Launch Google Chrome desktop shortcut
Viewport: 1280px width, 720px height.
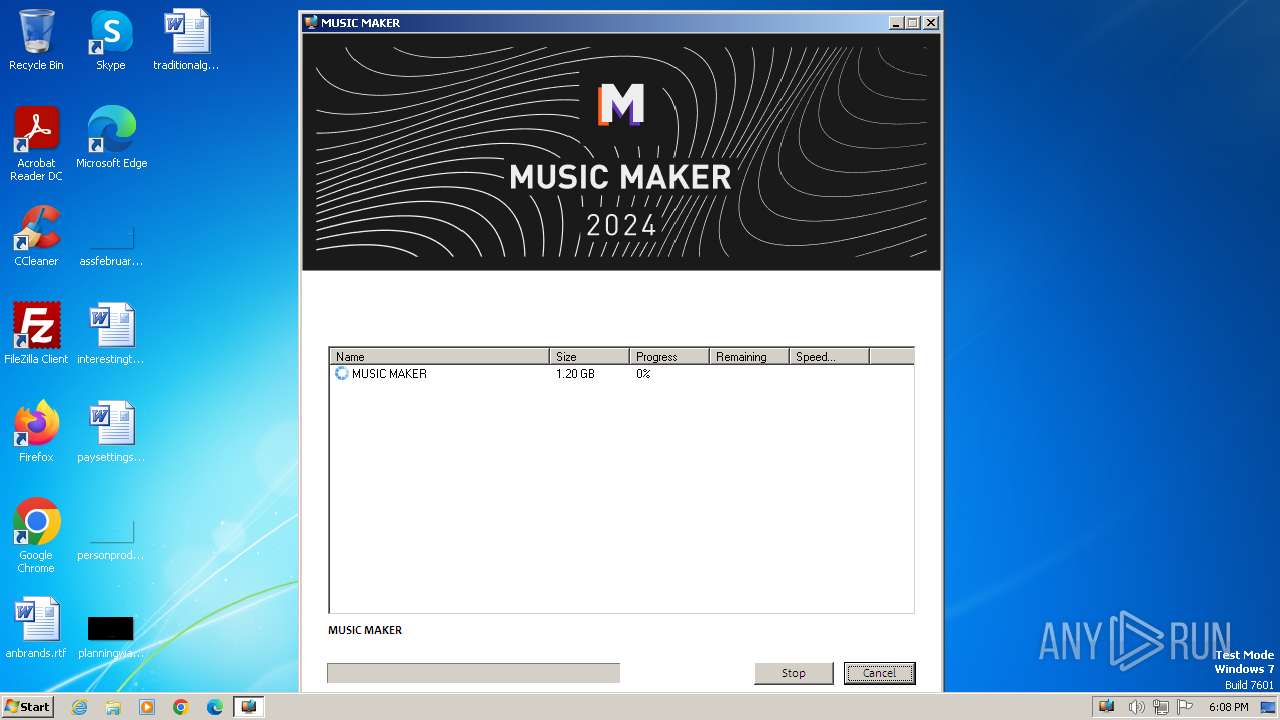pyautogui.click(x=36, y=536)
